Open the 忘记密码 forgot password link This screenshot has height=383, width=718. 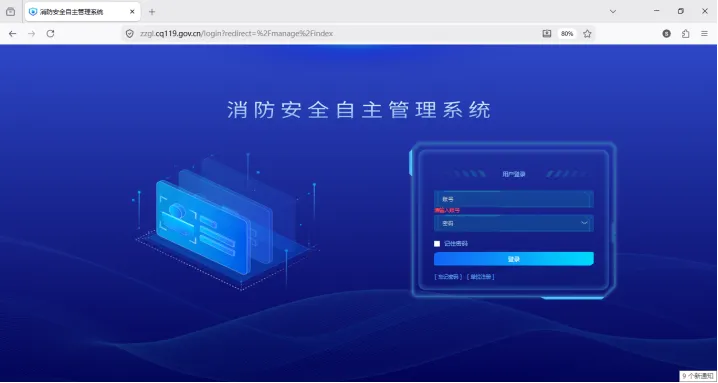(448, 277)
